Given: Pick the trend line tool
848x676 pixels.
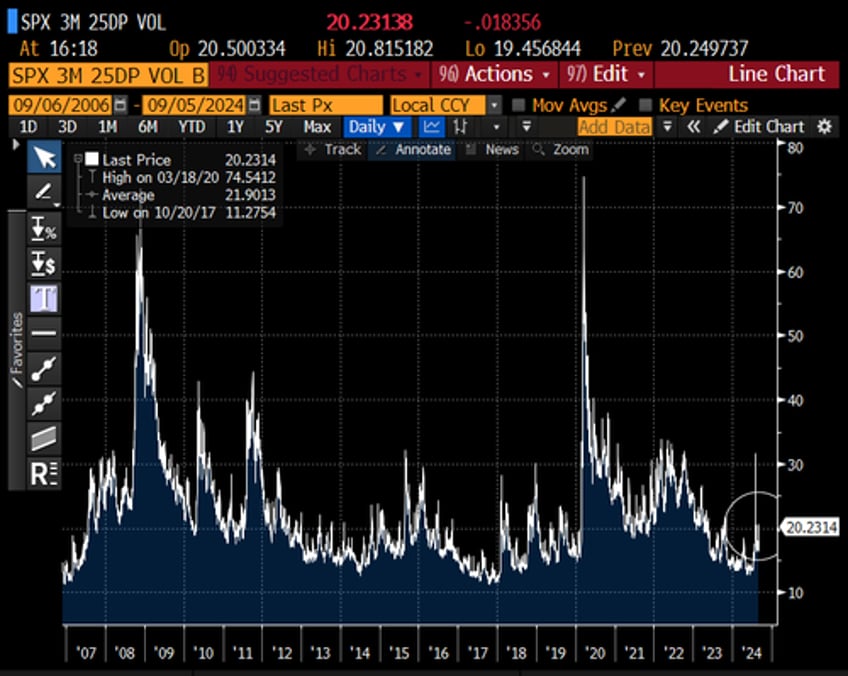Looking at the screenshot, I should [44, 368].
